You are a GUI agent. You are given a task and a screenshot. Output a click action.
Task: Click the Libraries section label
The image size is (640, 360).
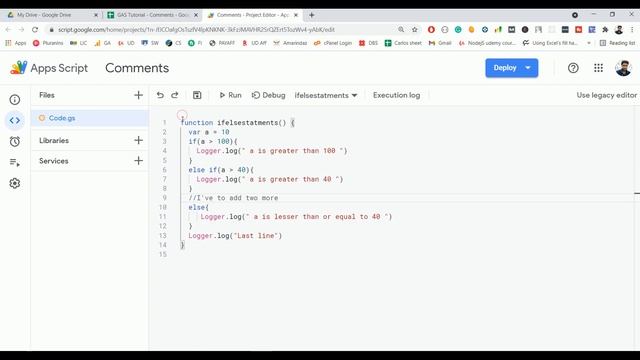point(54,140)
